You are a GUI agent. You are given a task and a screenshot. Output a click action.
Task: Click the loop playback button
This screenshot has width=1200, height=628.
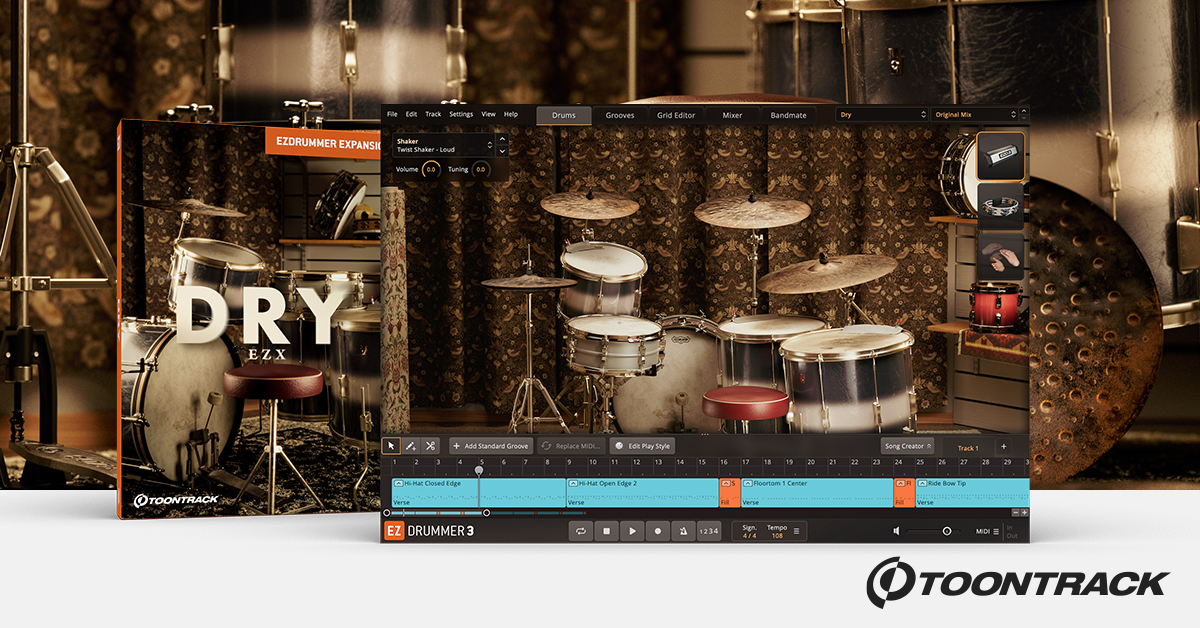coord(580,531)
